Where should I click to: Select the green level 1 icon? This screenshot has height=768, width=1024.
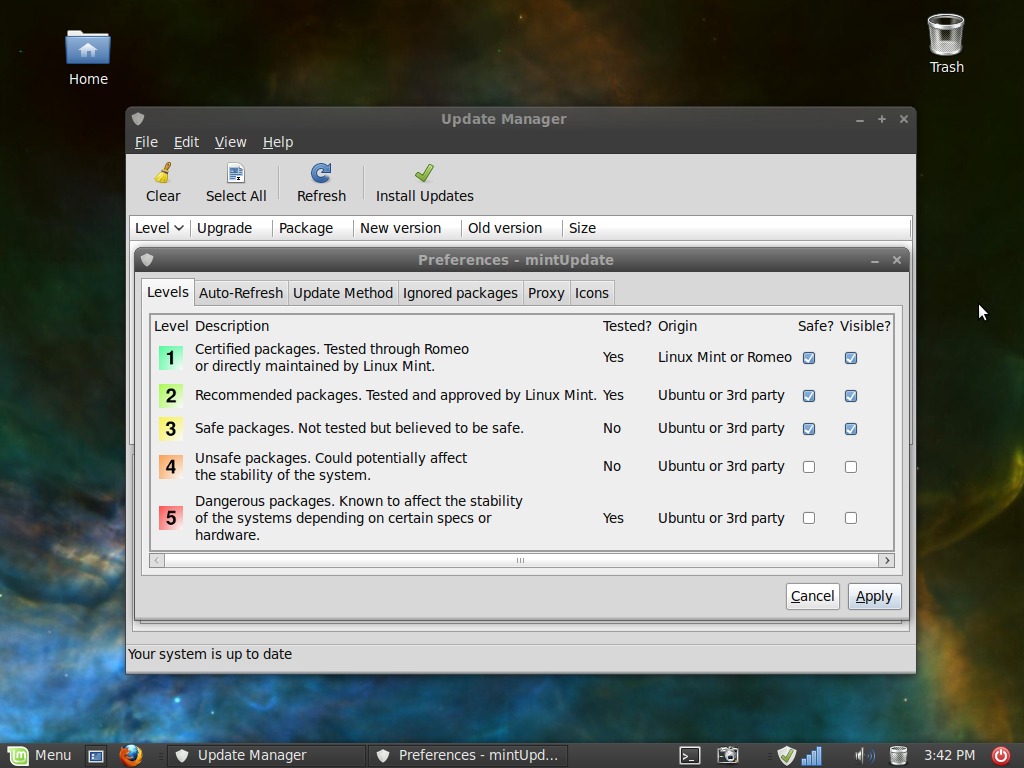(x=170, y=358)
